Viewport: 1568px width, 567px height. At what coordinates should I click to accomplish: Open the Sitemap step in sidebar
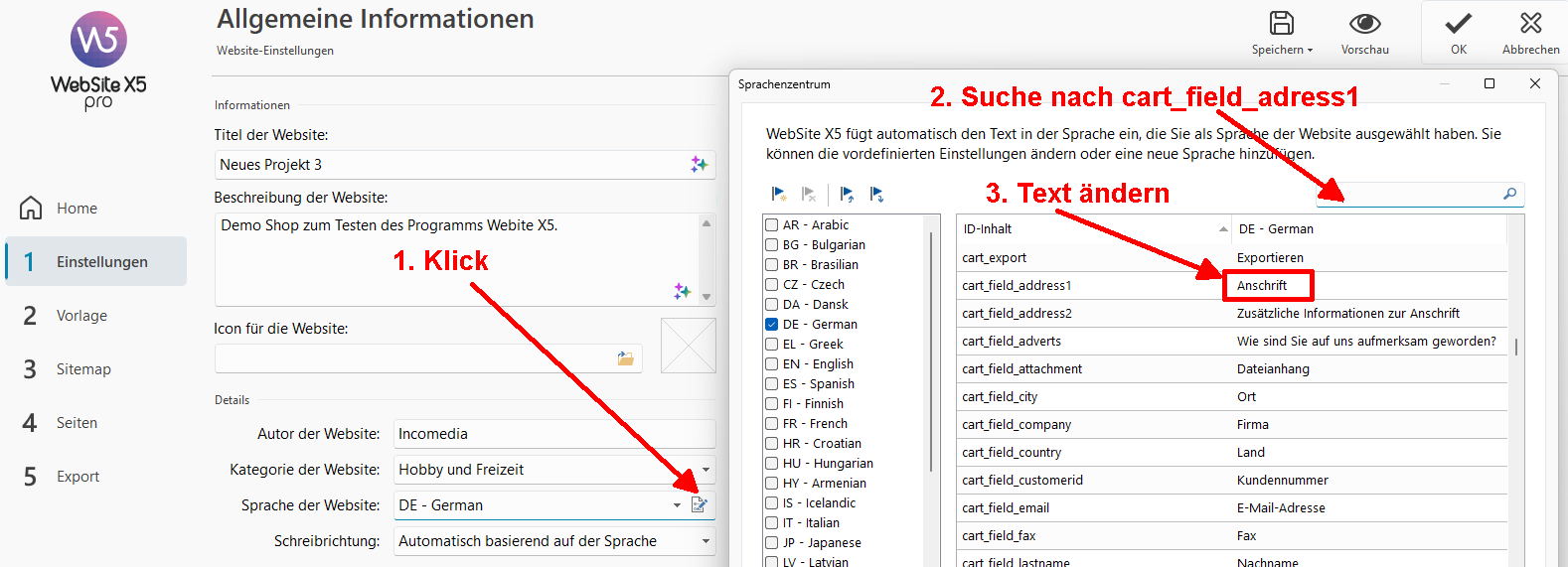83,369
